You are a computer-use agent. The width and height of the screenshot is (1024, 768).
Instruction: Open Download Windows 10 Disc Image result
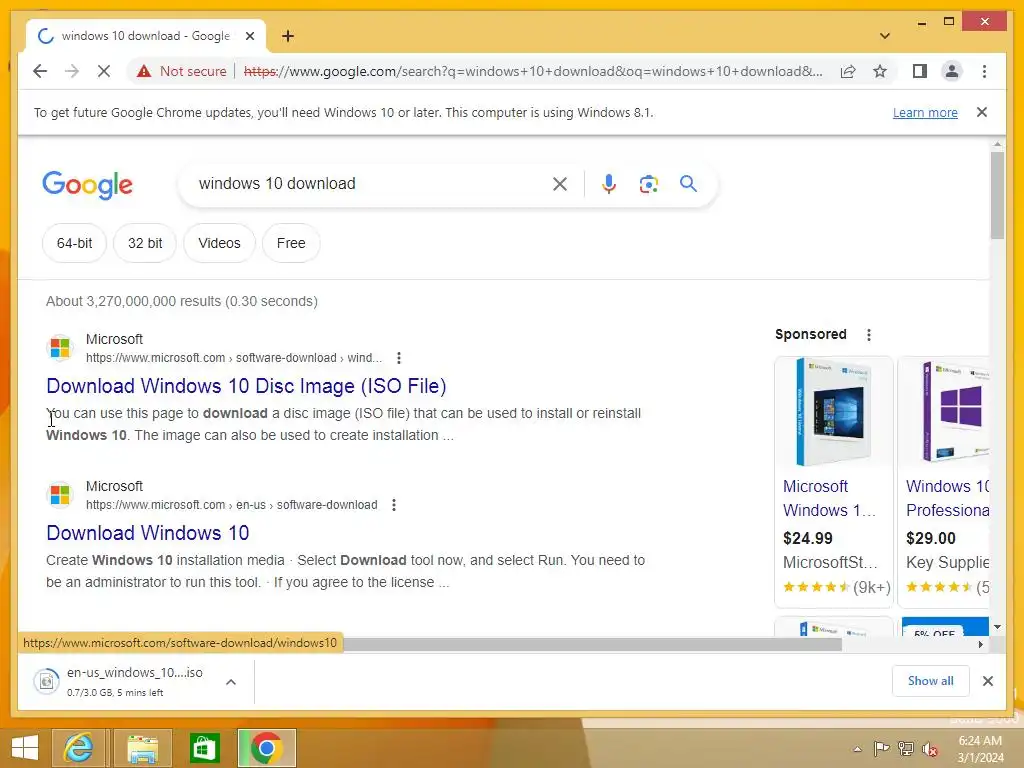(246, 386)
